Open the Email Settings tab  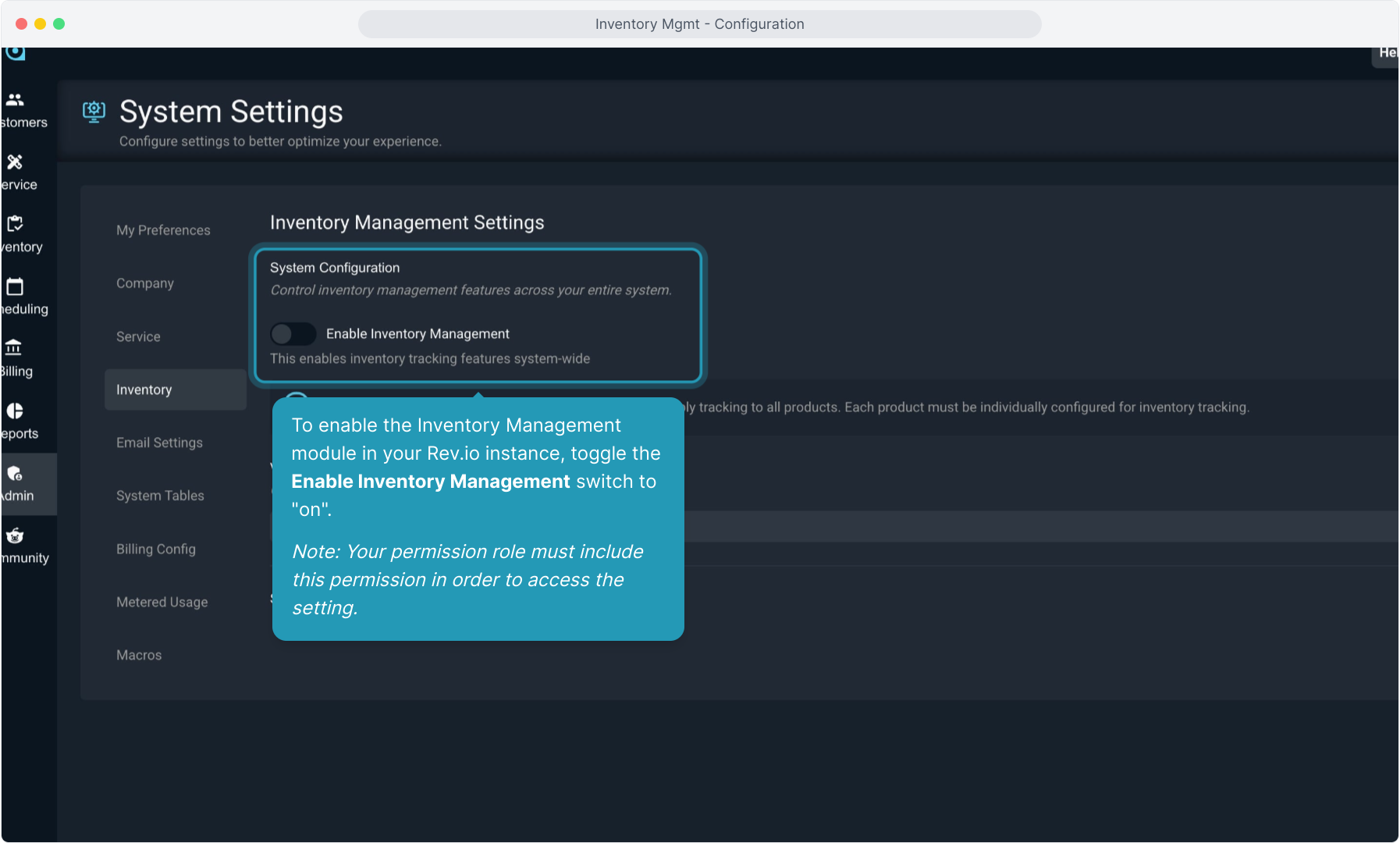159,443
